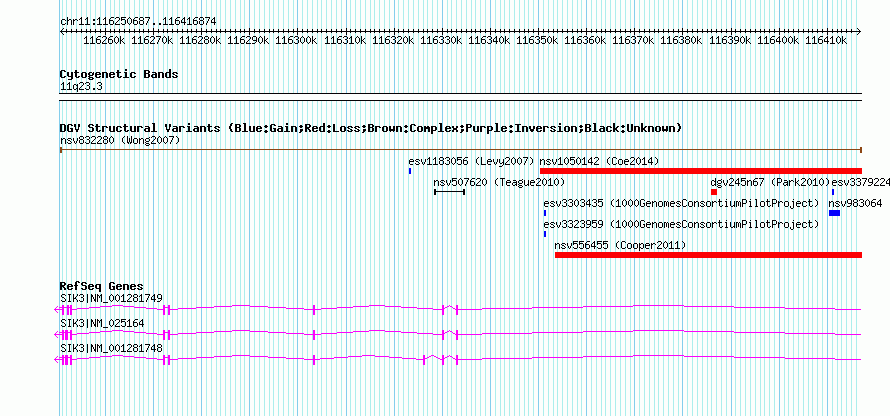Click the DGV Structural Variants track title
Image resolution: width=890 pixels, height=416 pixels.
(371, 128)
